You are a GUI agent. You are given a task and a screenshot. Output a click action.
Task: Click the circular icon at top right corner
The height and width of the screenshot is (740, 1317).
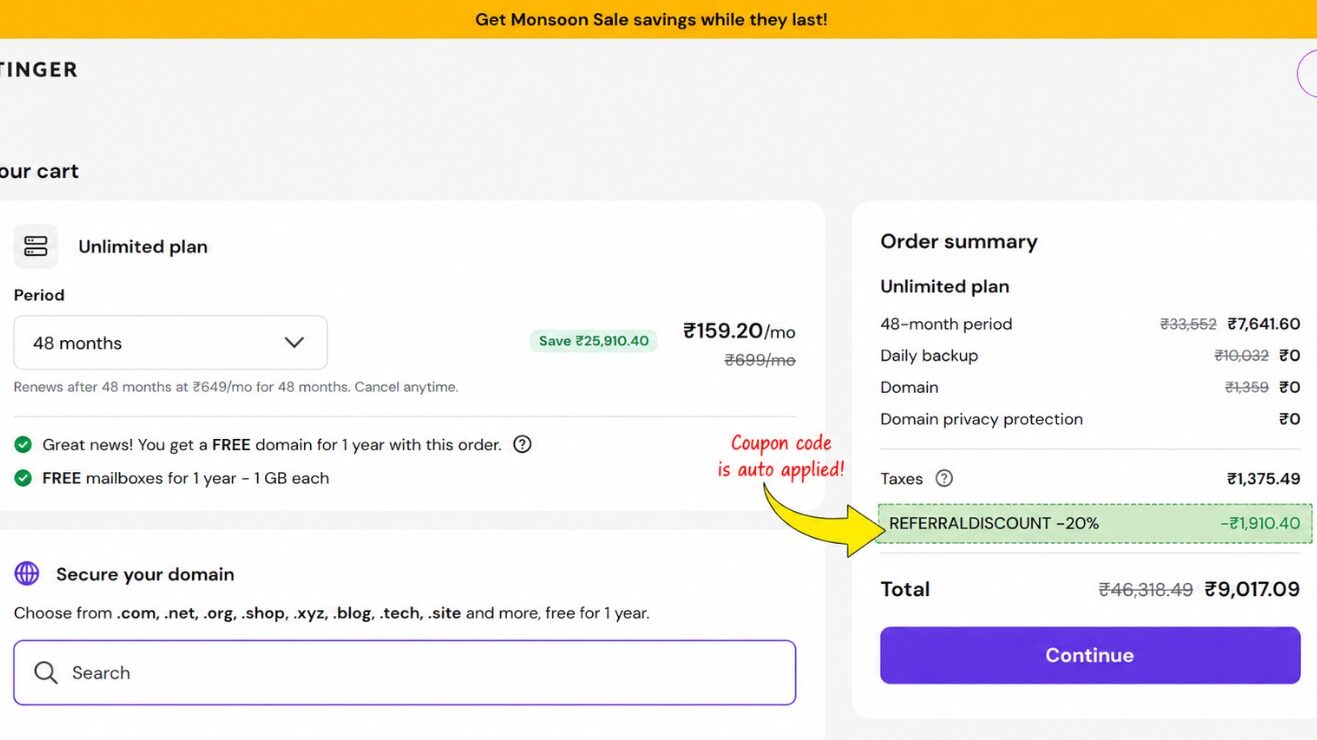tap(1307, 73)
